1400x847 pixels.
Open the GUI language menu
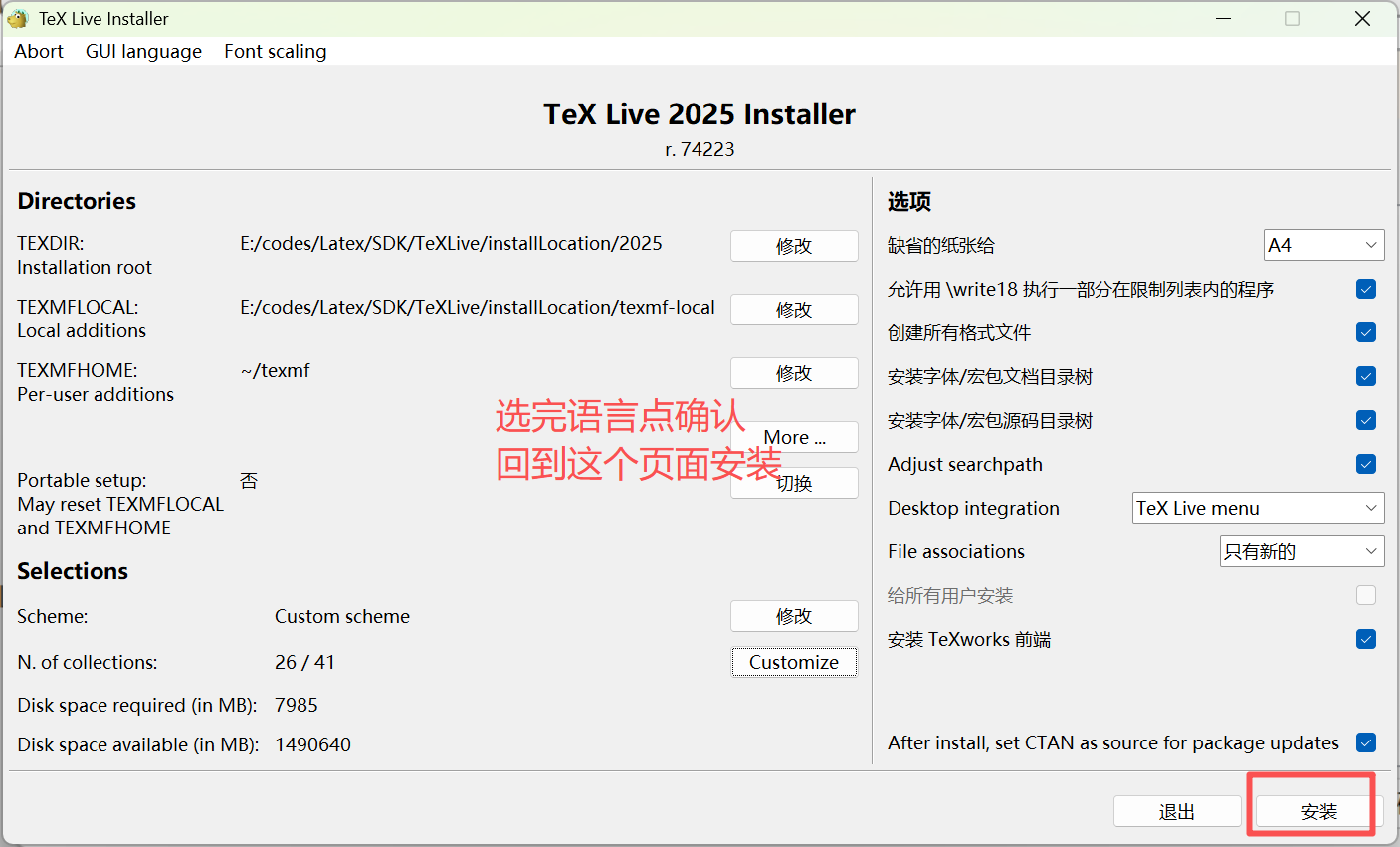pyautogui.click(x=143, y=52)
